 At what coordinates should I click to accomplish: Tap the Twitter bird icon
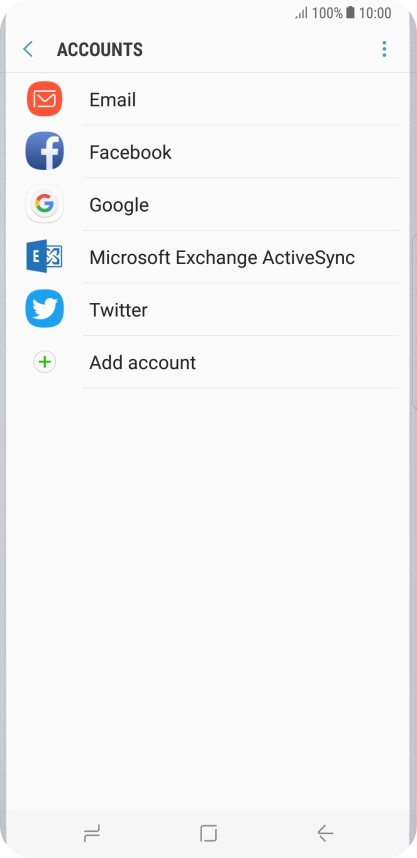pos(44,309)
